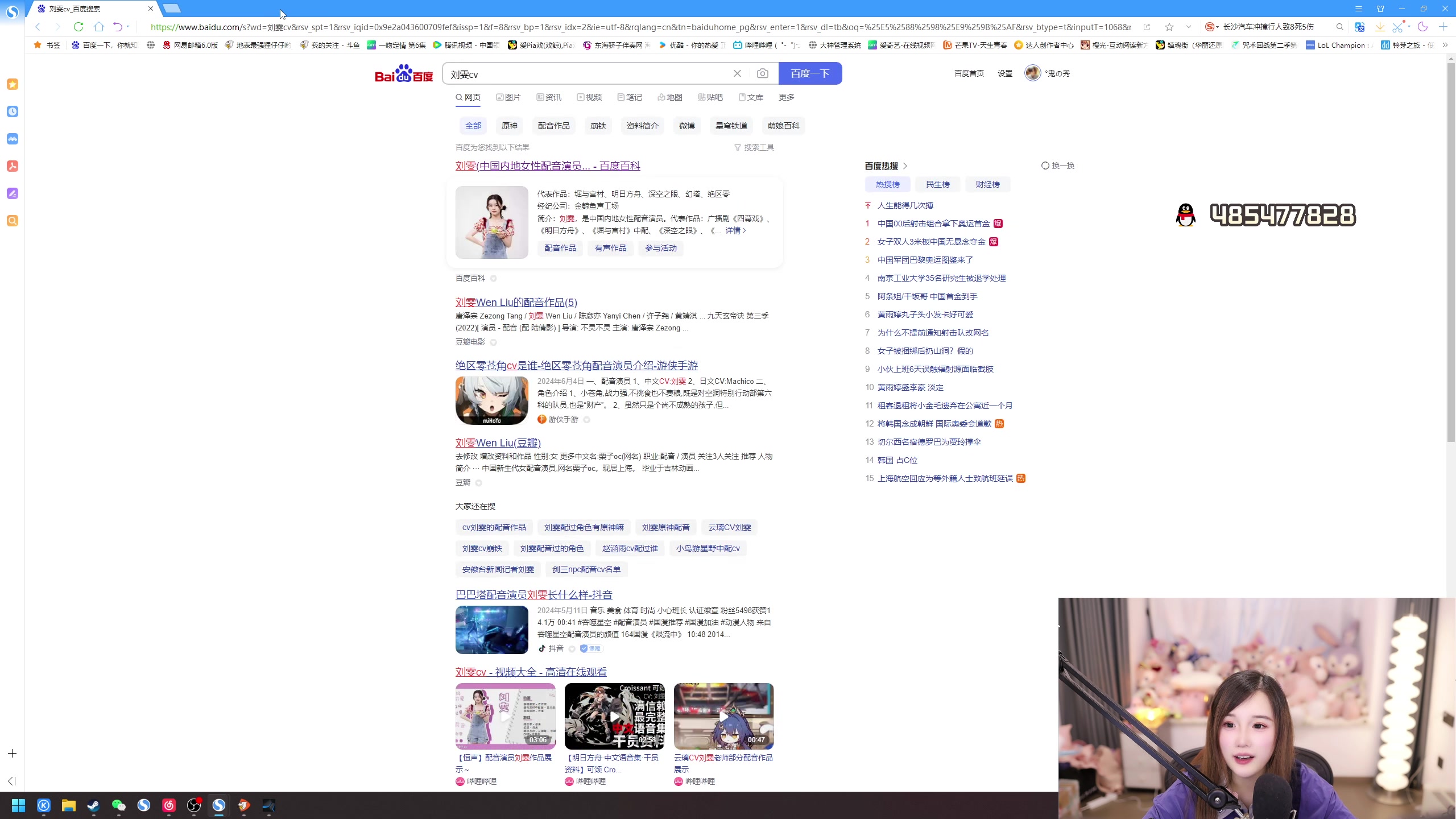The image size is (1456, 819).
Task: Open the 绝区零苍角cv result link
Action: coord(576,365)
